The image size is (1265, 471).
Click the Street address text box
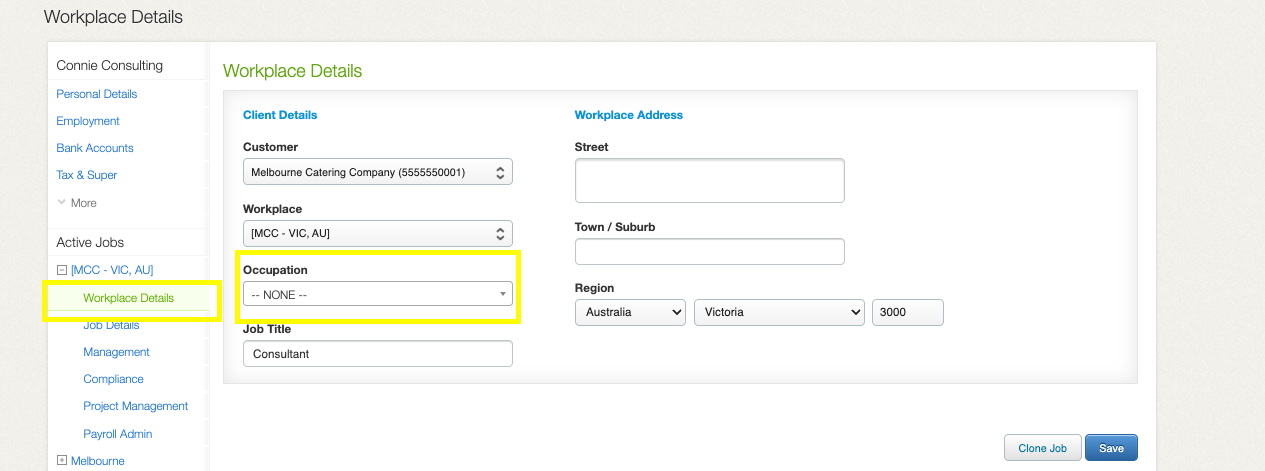710,180
